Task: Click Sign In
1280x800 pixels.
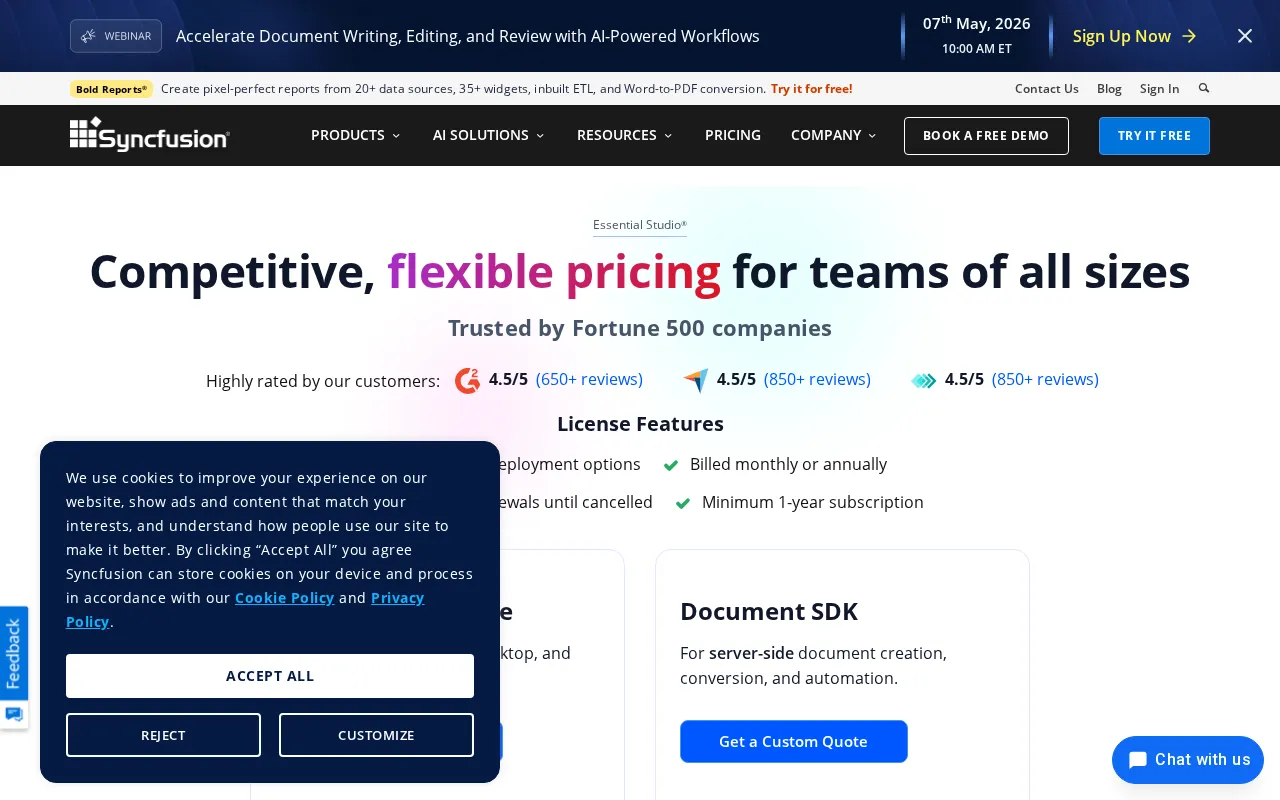Action: click(1159, 88)
